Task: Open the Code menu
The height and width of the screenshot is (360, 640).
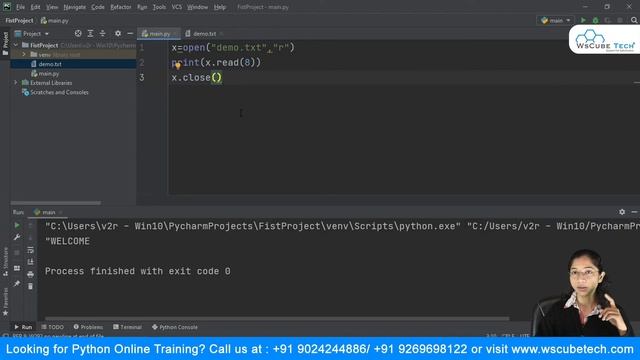Action: [98, 7]
